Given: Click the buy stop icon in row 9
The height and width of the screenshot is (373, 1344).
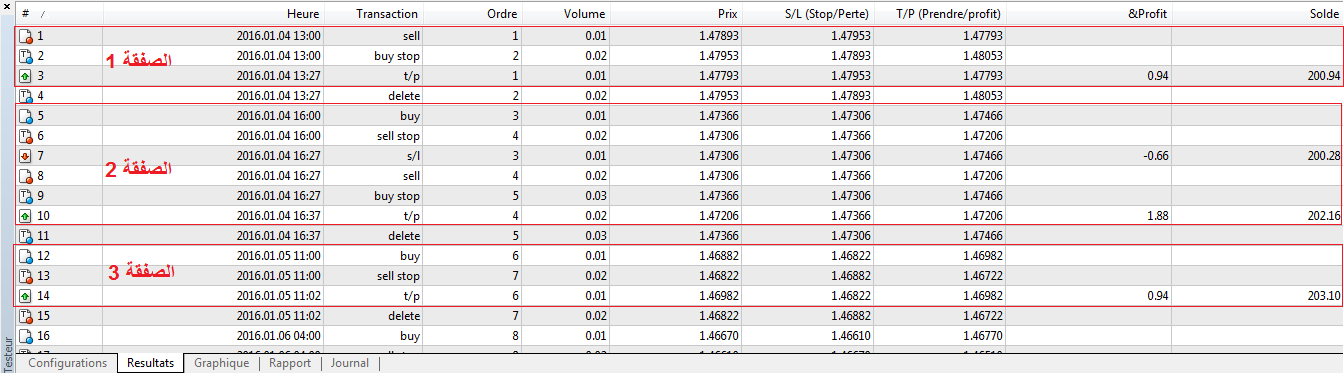Looking at the screenshot, I should [x=26, y=196].
